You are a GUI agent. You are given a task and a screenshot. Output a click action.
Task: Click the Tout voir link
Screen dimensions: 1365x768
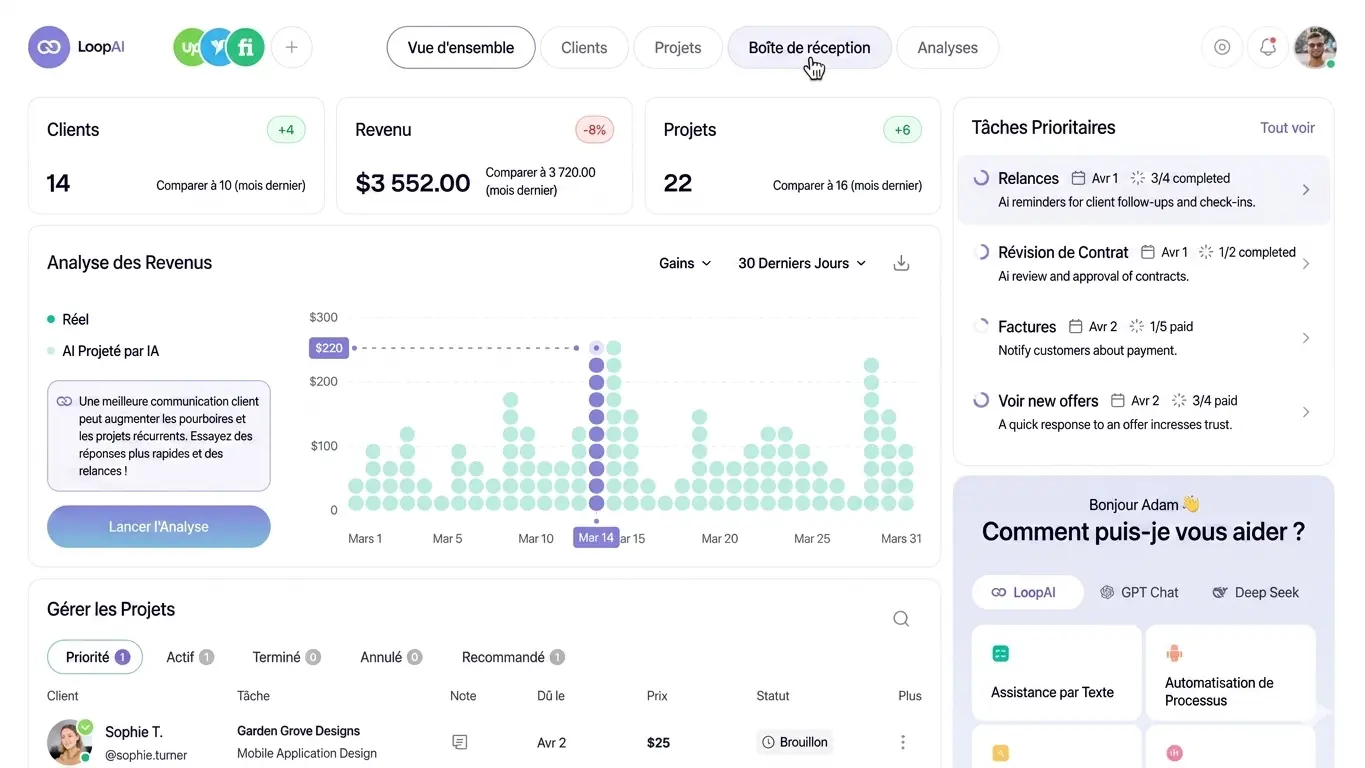1287,128
